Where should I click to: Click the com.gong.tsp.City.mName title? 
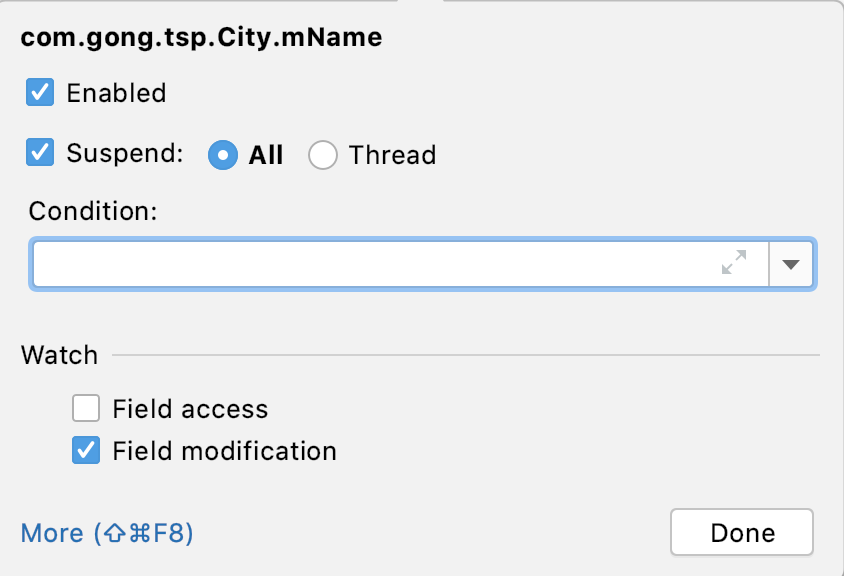pyautogui.click(x=201, y=38)
